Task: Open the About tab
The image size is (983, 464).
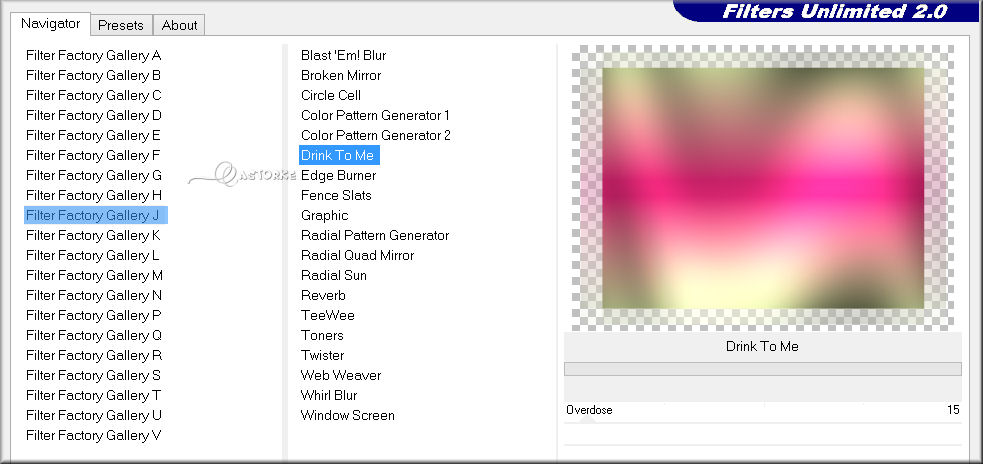Action: (x=179, y=25)
